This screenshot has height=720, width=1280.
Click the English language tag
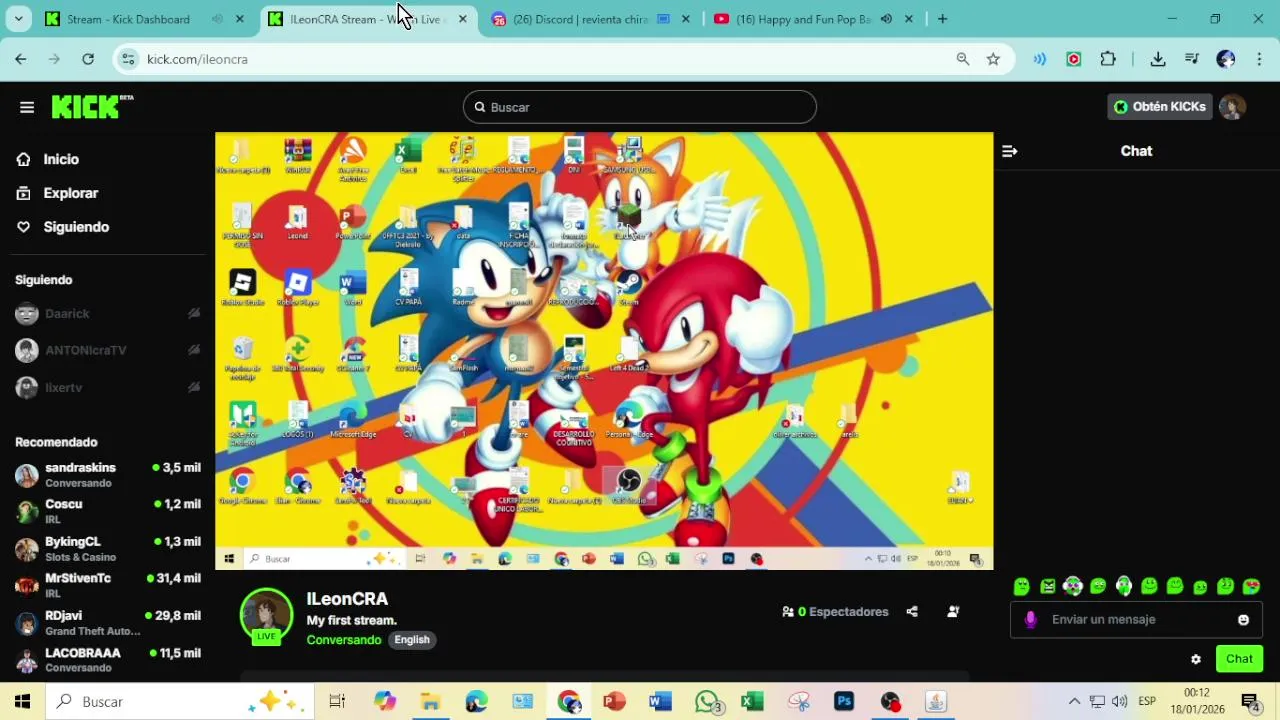coord(412,640)
